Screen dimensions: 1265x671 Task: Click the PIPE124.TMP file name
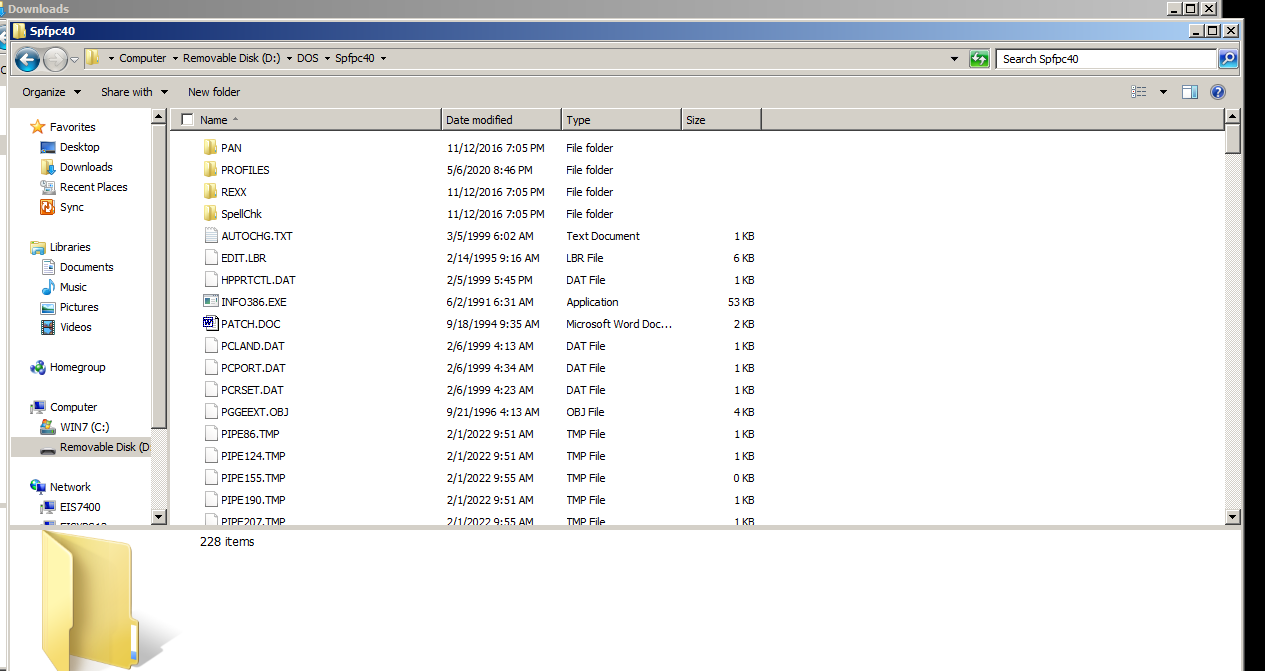[x=253, y=456]
